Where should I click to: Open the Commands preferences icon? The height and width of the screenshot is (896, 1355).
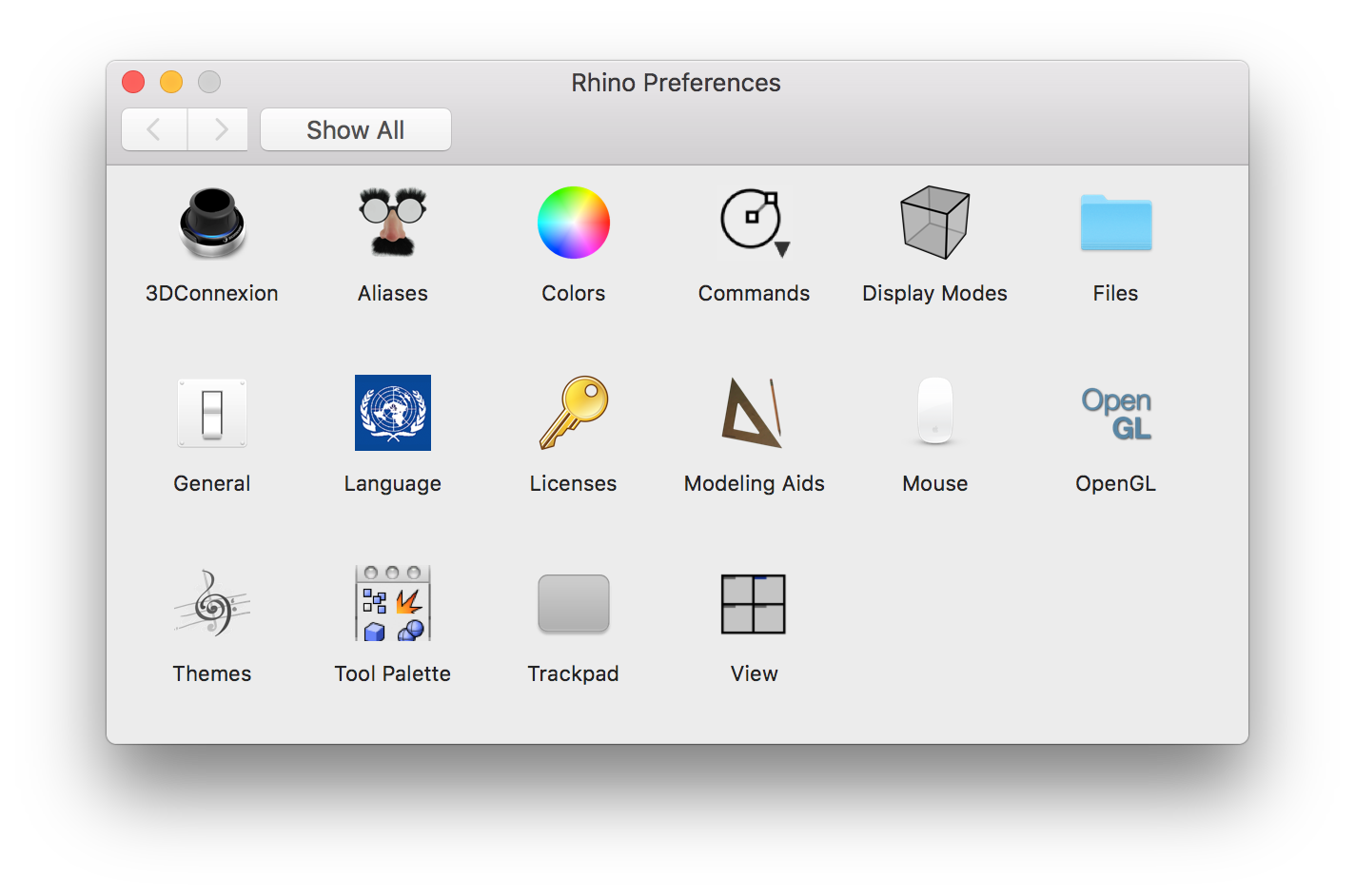(755, 223)
